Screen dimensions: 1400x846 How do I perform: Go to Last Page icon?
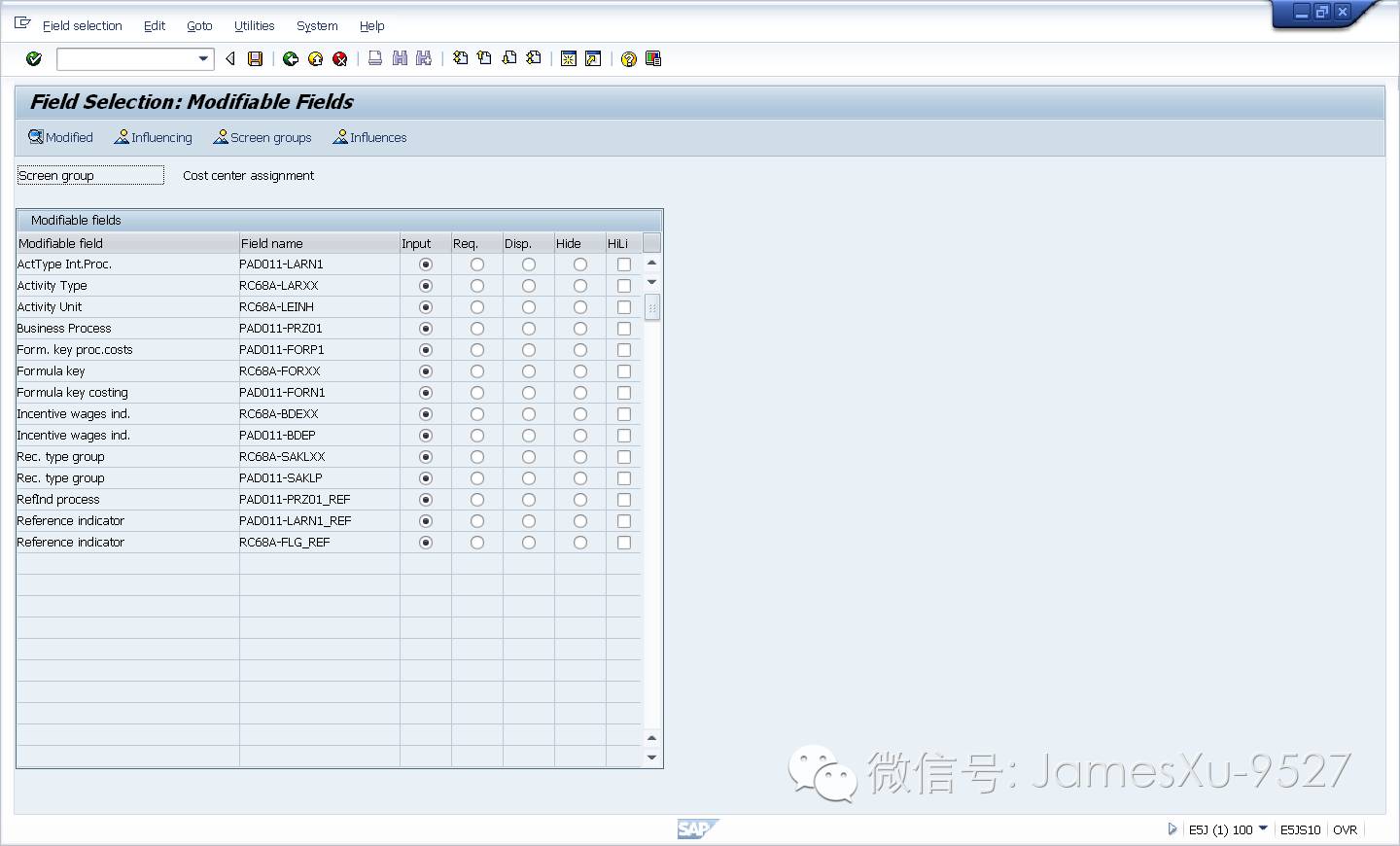pos(534,59)
